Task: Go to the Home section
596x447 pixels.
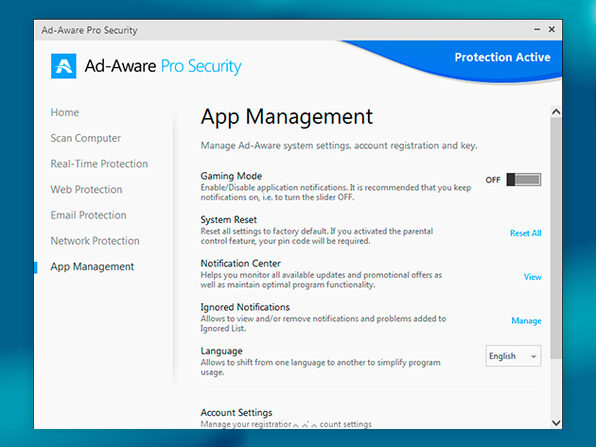Action: click(x=65, y=113)
